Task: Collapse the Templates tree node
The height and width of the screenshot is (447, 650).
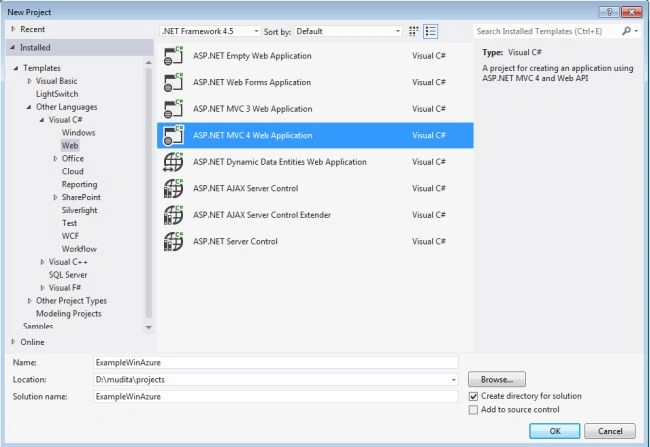Action: tap(16, 68)
